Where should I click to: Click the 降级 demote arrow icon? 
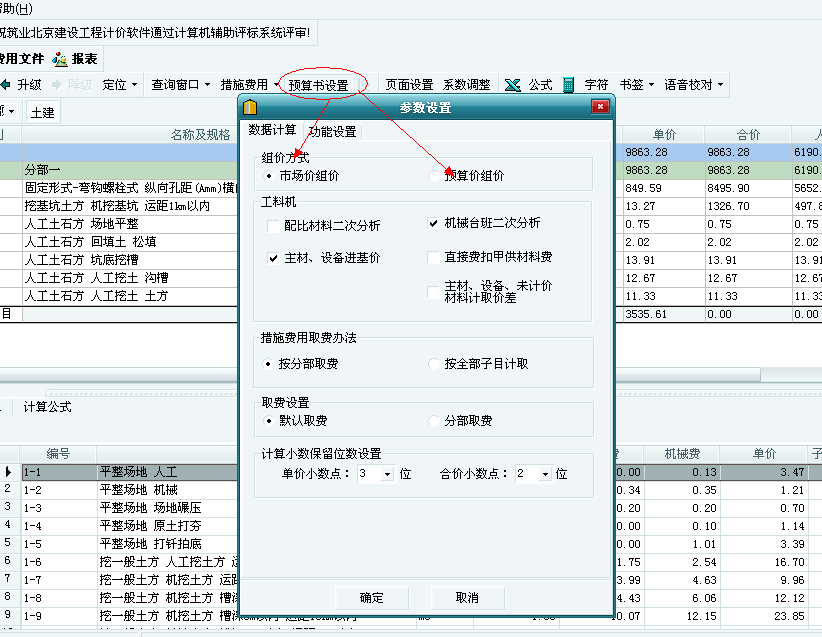click(x=56, y=85)
